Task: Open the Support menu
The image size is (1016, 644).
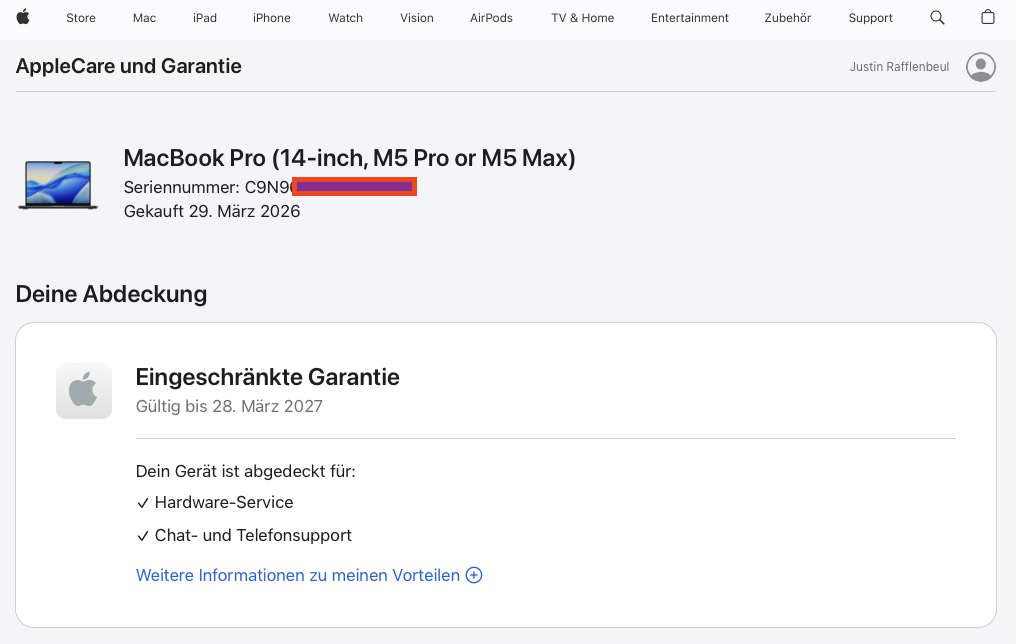Action: [870, 18]
